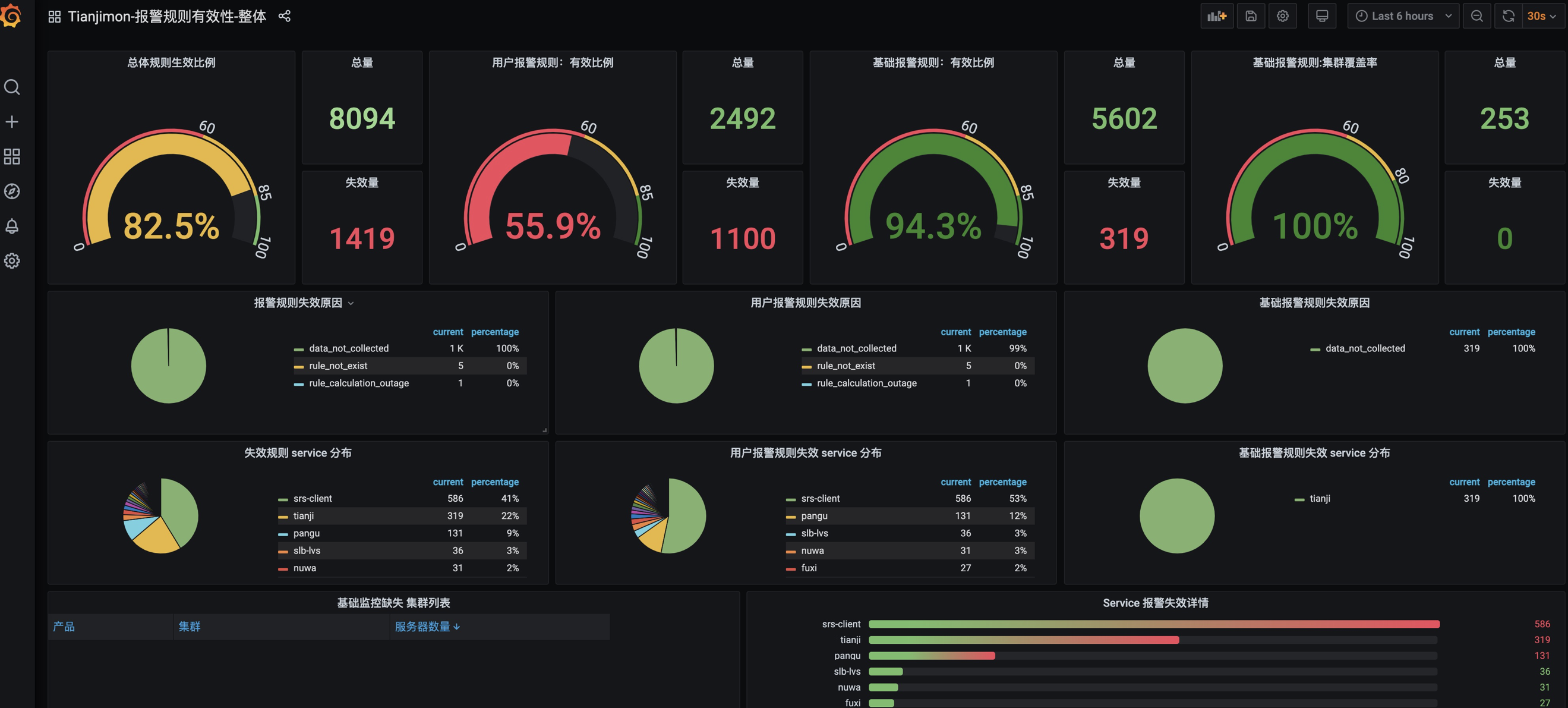Open dashboard settings with the gear icon
The height and width of the screenshot is (708, 1568).
(x=1283, y=16)
